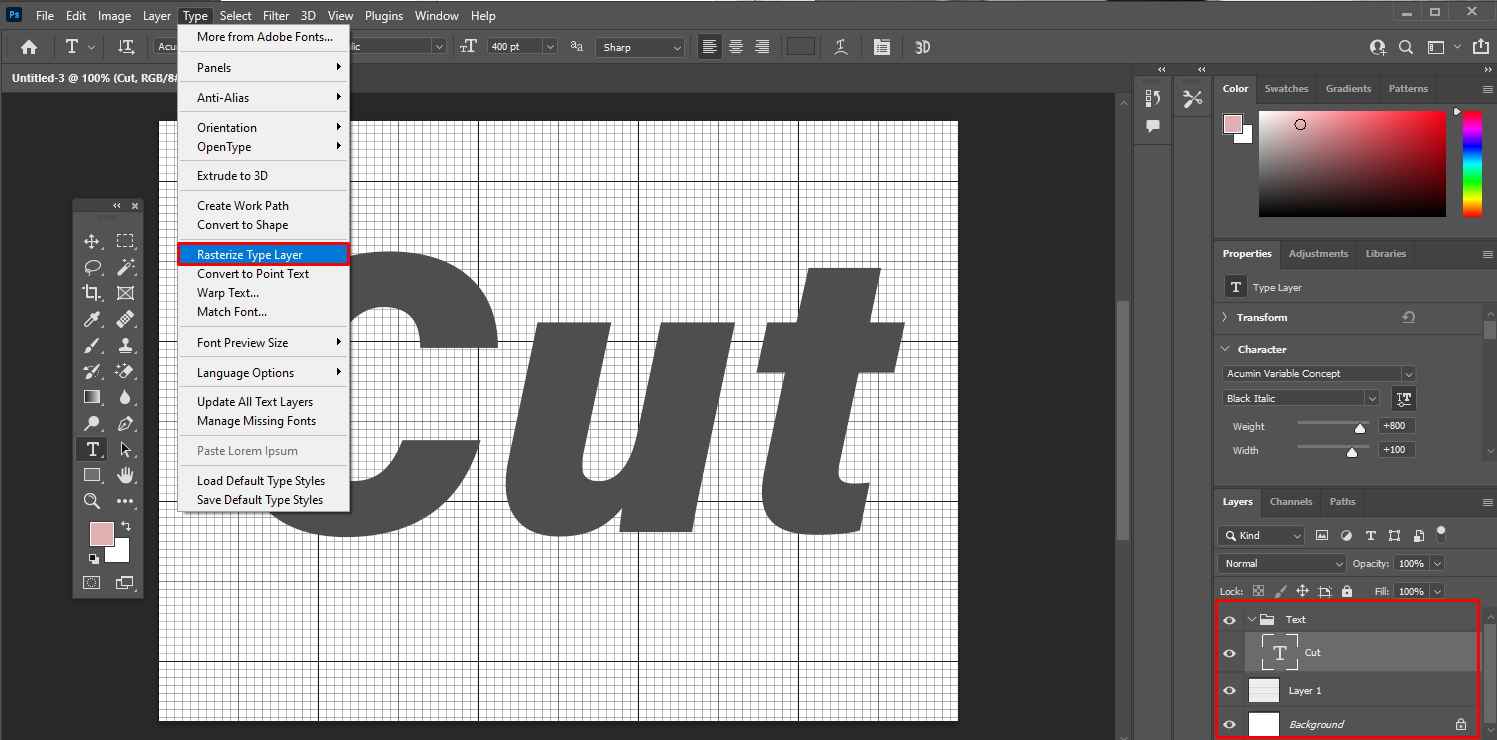
Task: Open the Photoshop Home screen
Action: [27, 46]
